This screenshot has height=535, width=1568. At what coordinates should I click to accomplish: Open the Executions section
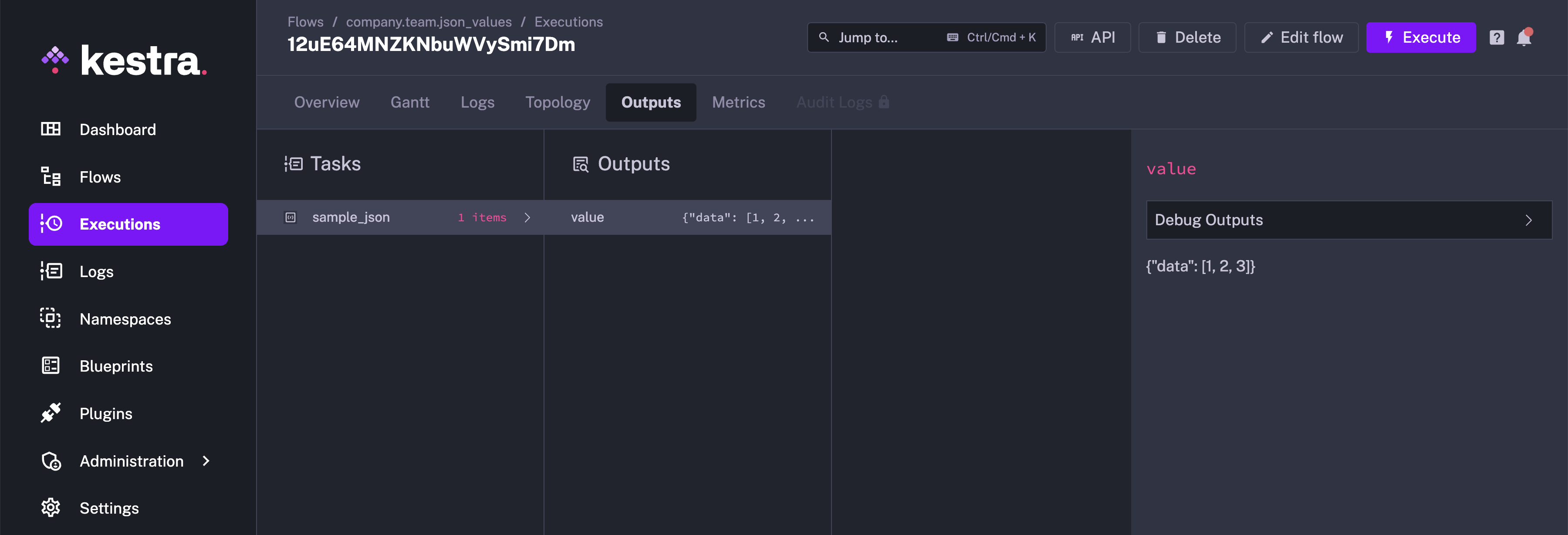pyautogui.click(x=120, y=223)
